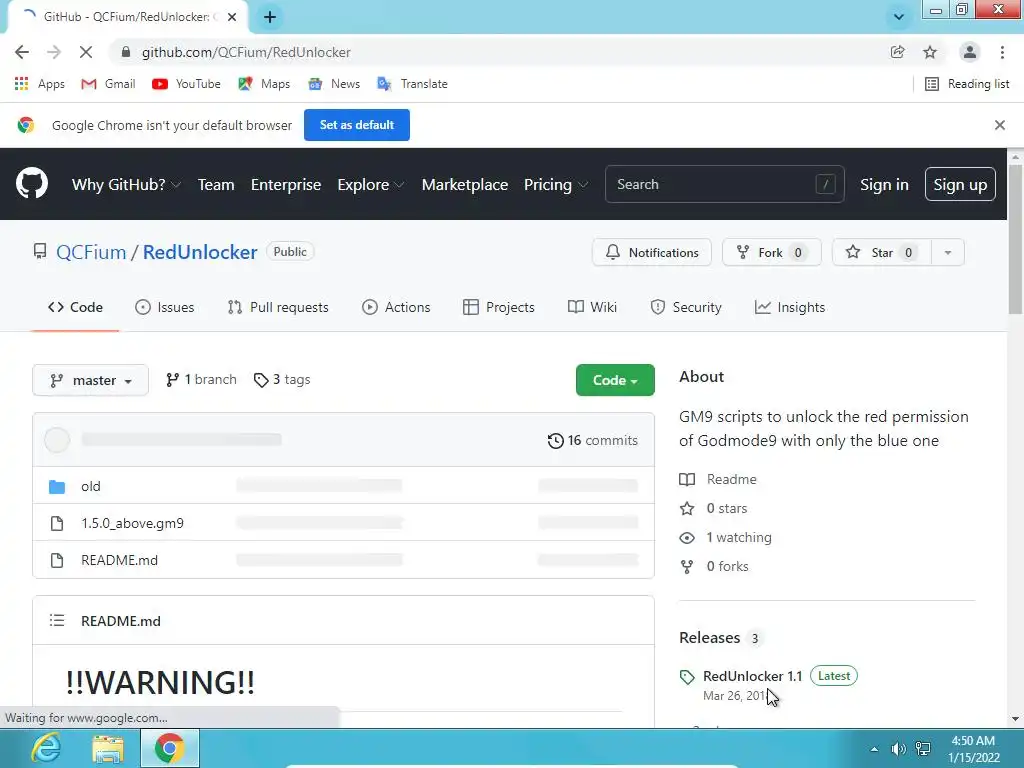Open News bookmark

tap(334, 84)
